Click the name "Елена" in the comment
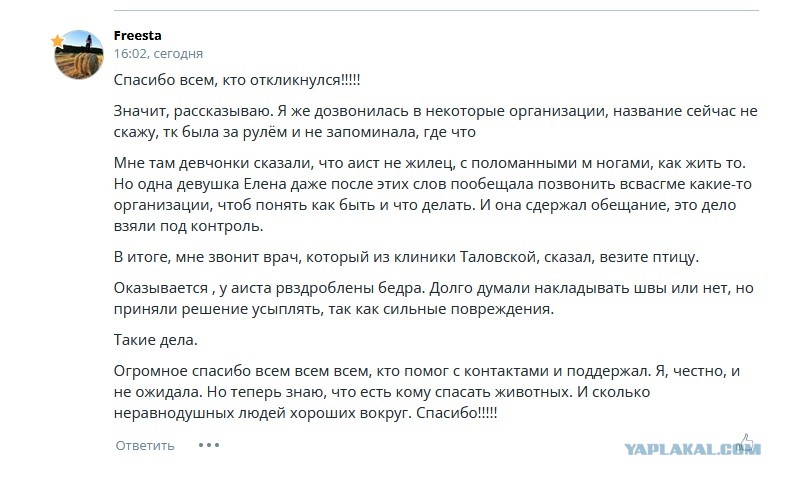The height and width of the screenshot is (479, 787). (264, 184)
